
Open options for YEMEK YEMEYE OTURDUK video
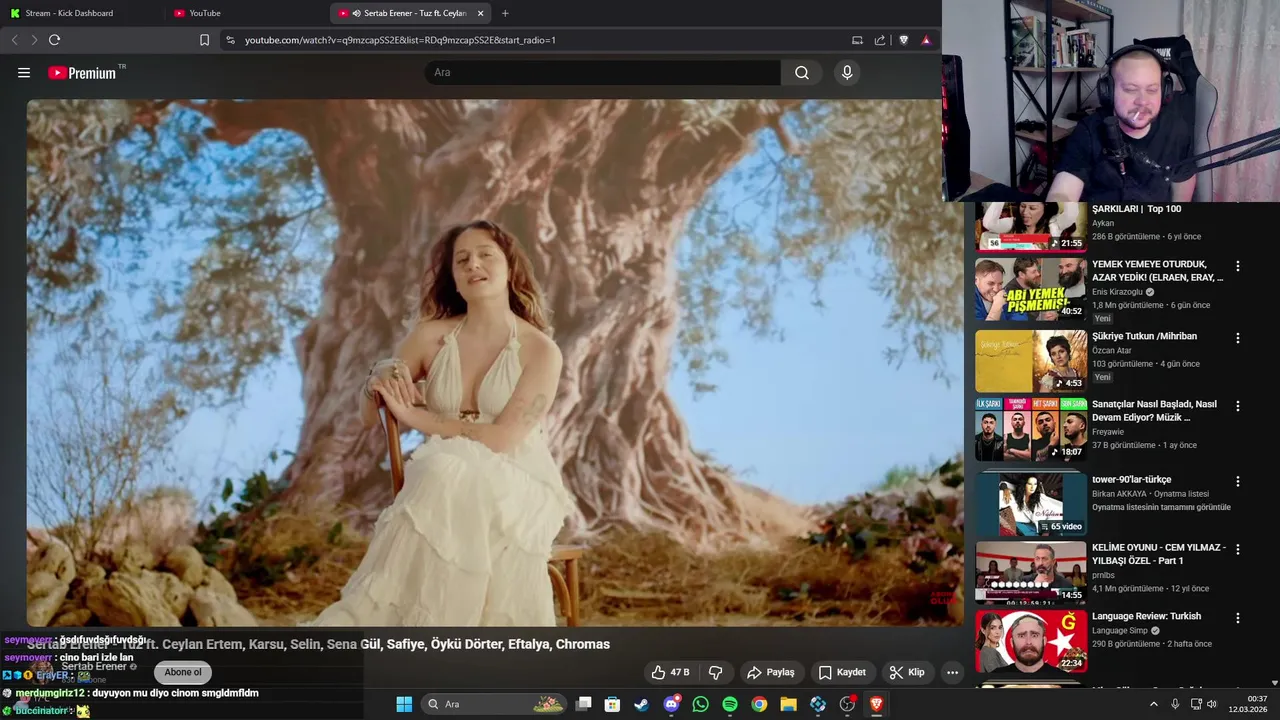[1238, 266]
